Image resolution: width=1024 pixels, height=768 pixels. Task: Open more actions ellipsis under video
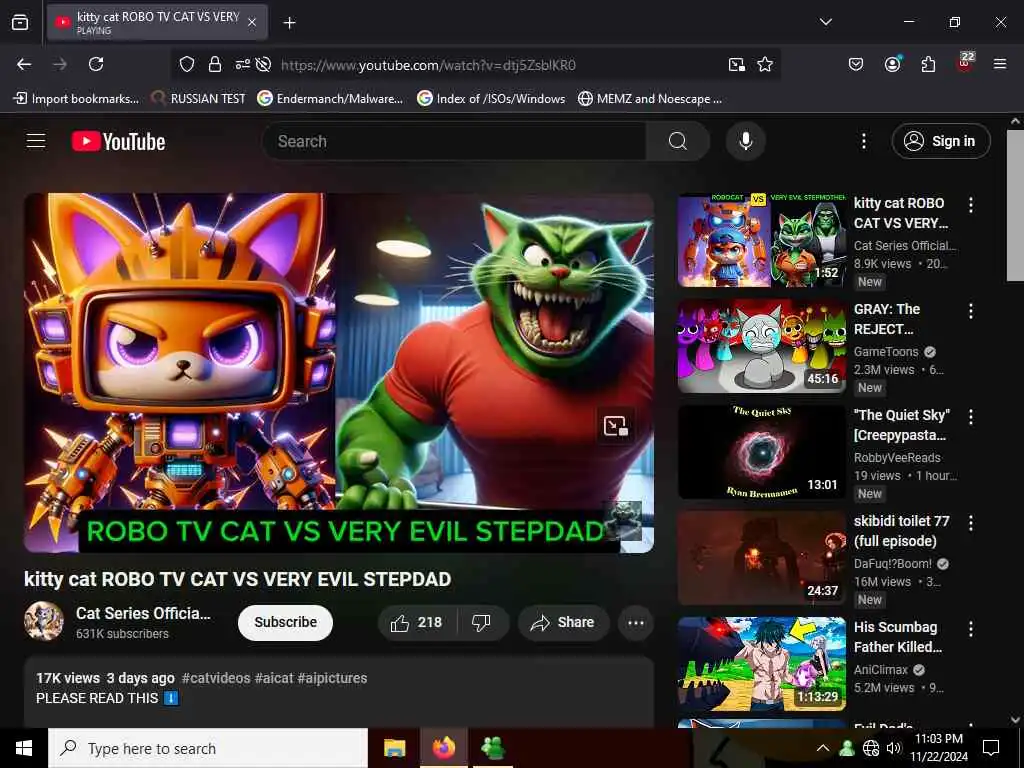pos(635,622)
